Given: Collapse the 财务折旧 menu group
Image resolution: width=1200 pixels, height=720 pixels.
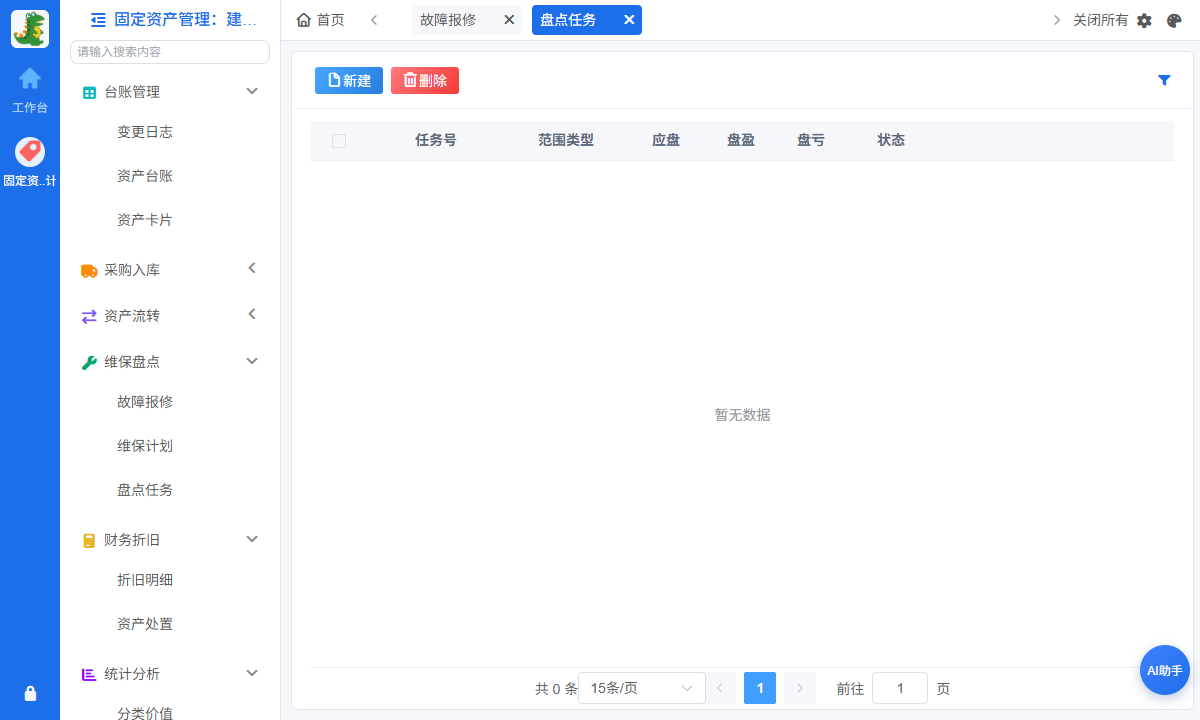Looking at the screenshot, I should 252,539.
